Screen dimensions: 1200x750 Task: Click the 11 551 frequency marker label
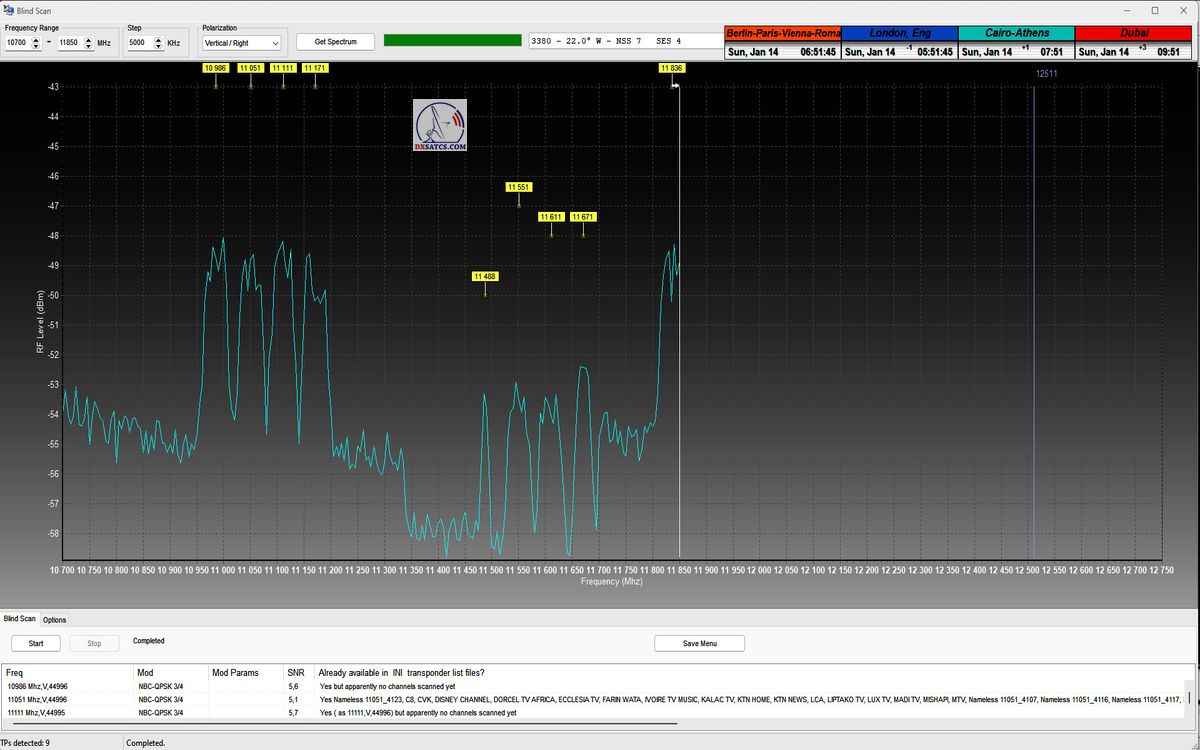(518, 187)
